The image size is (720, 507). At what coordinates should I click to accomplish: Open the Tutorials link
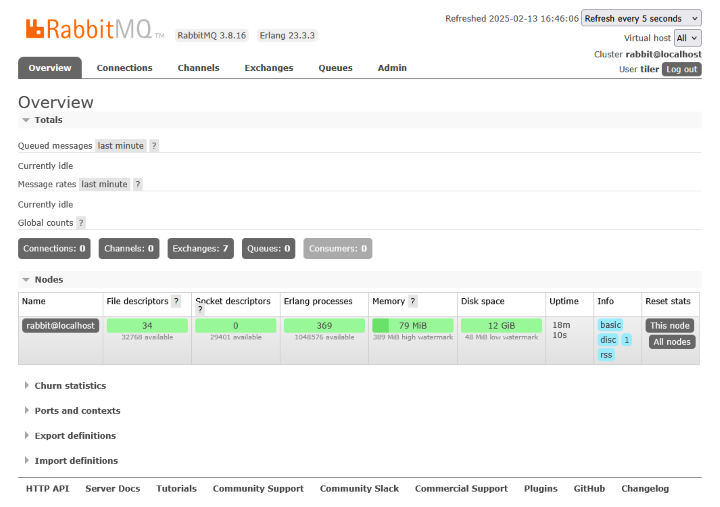pyautogui.click(x=176, y=489)
